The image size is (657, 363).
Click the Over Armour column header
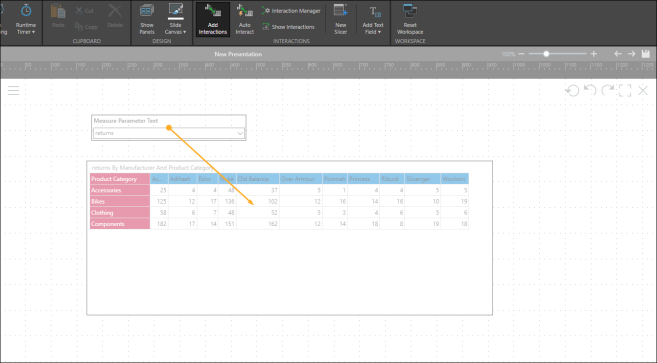tap(301, 179)
